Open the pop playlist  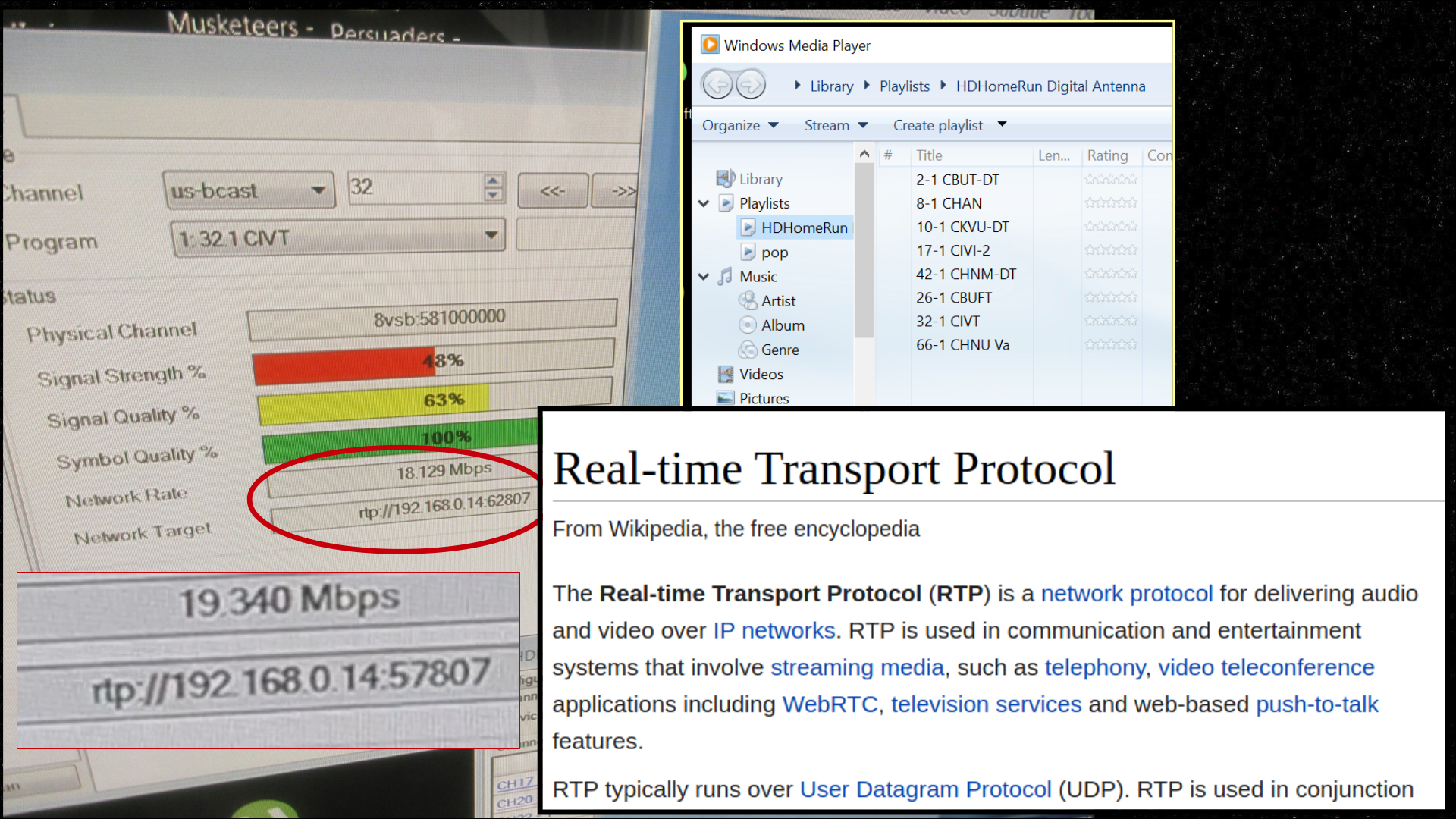[774, 252]
